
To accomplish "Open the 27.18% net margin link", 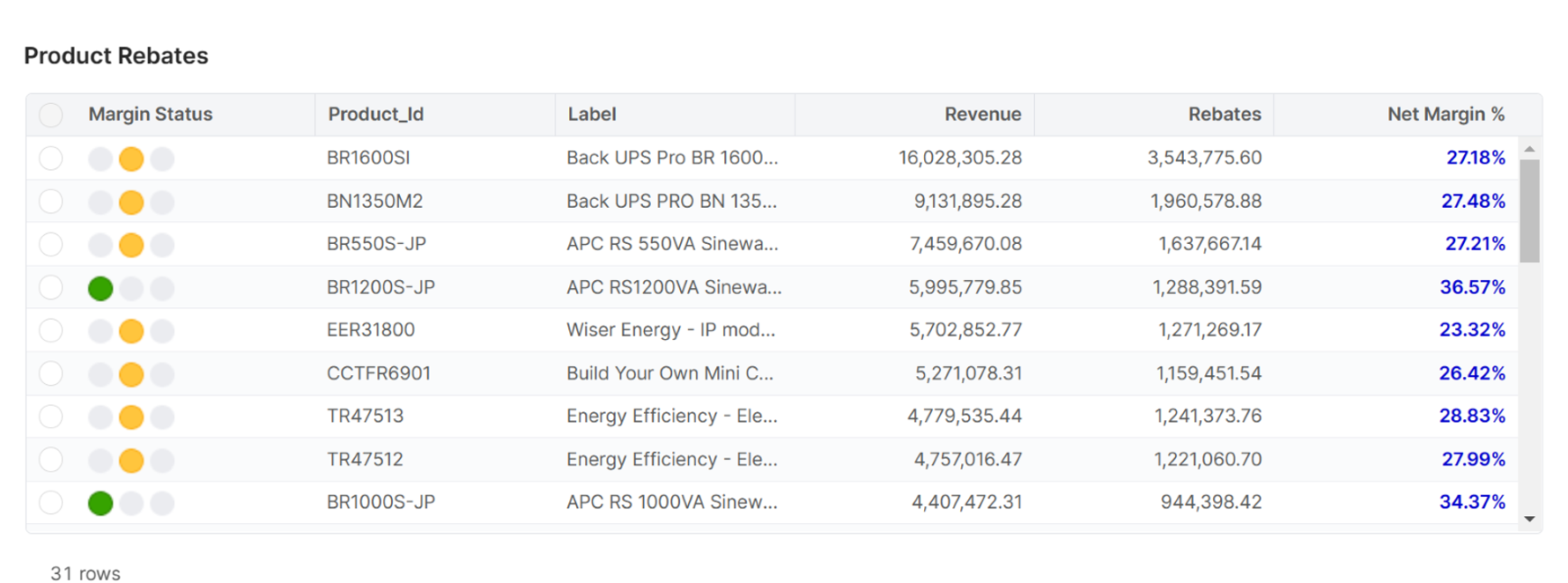I will 1476,158.
